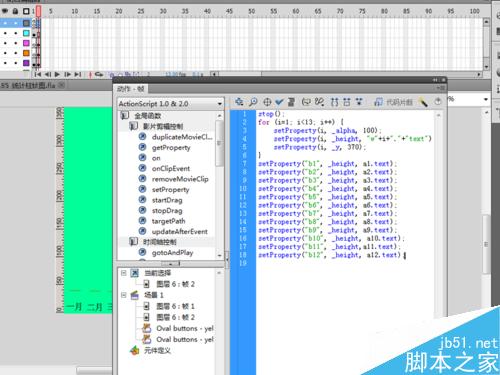Screen dimensions: 500x375
Task: Click the Find magnifier icon in Actions toolbar
Action: [x=253, y=102]
